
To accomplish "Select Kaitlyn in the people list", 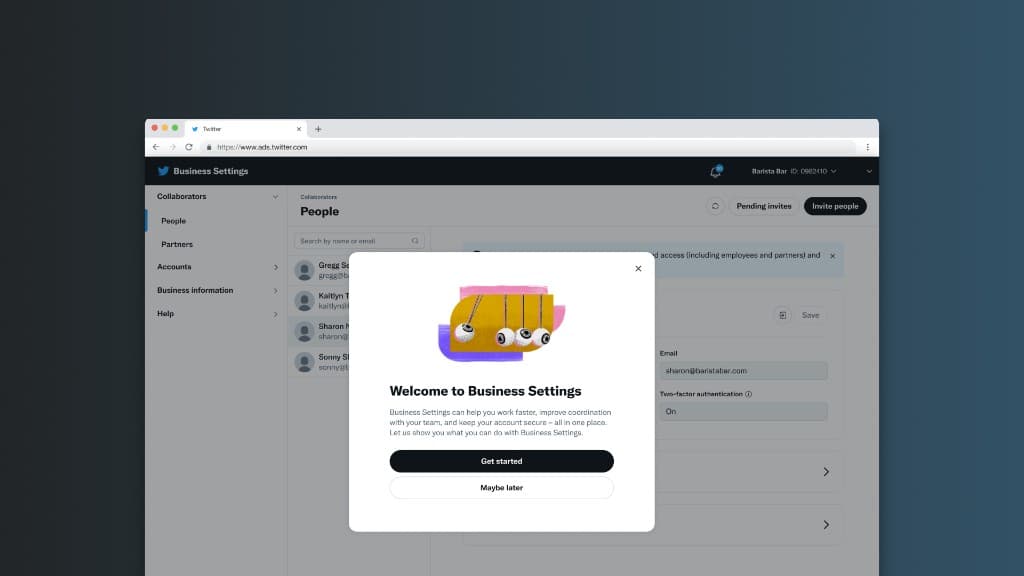I will 321,300.
